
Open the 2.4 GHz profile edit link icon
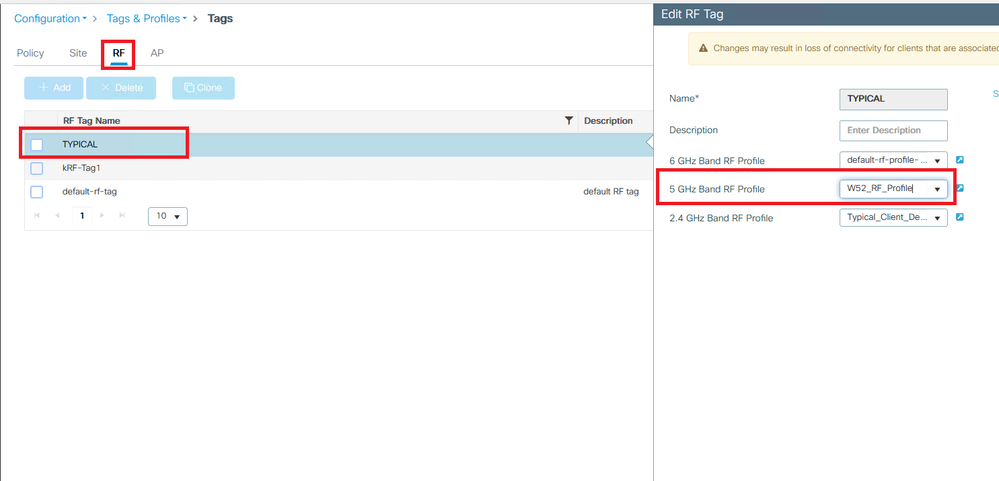pyautogui.click(x=960, y=217)
